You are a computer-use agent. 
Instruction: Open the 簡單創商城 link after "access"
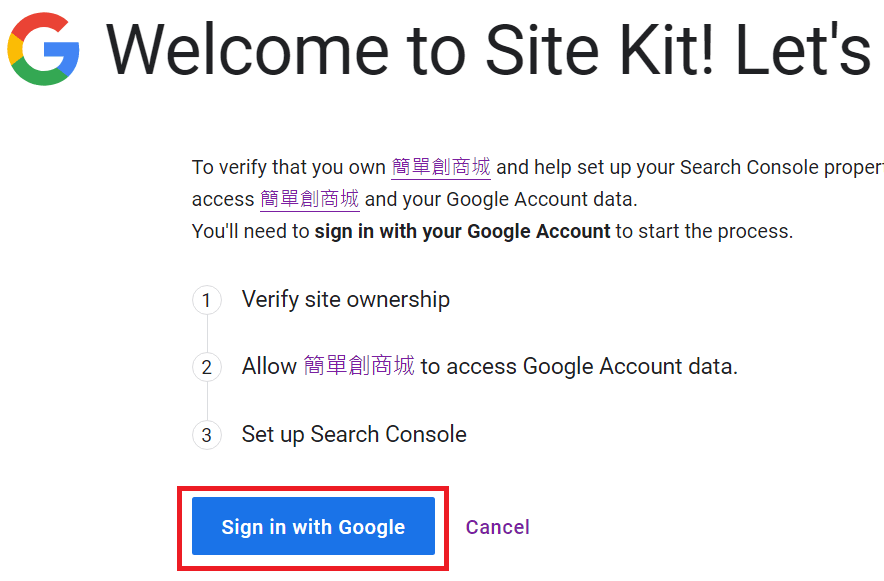point(309,199)
